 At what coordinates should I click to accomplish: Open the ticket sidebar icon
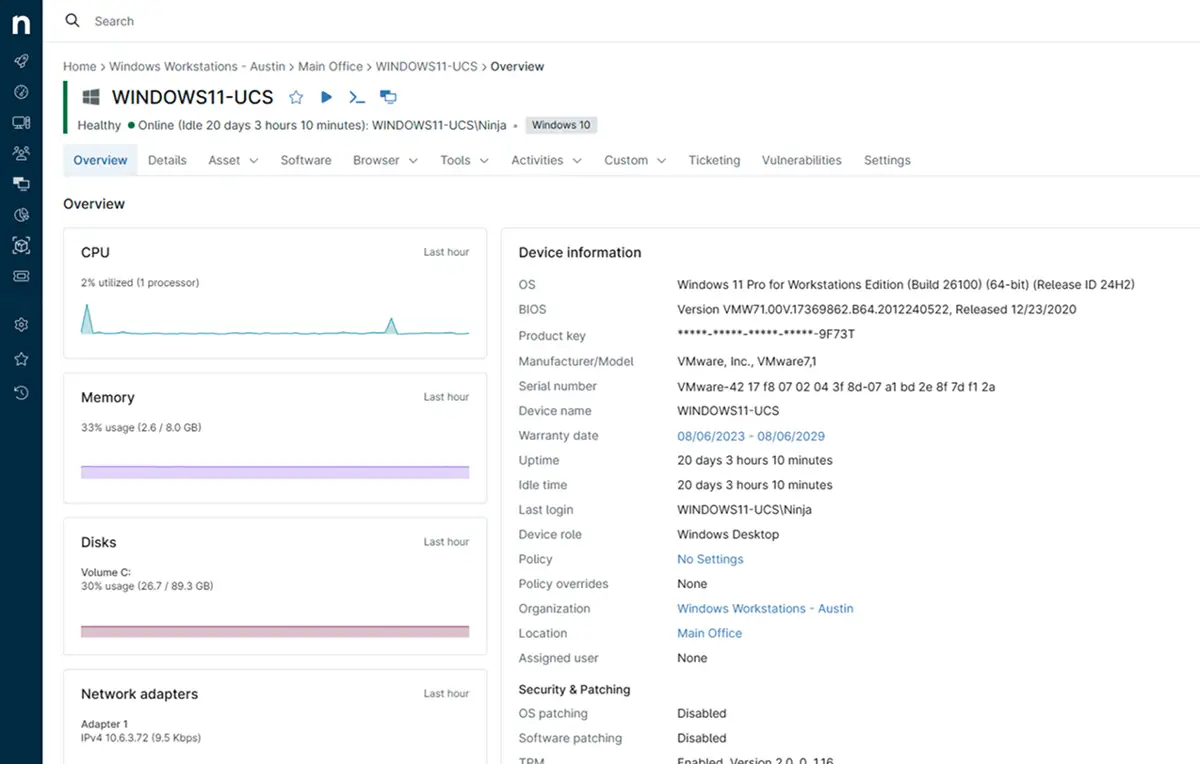21,276
